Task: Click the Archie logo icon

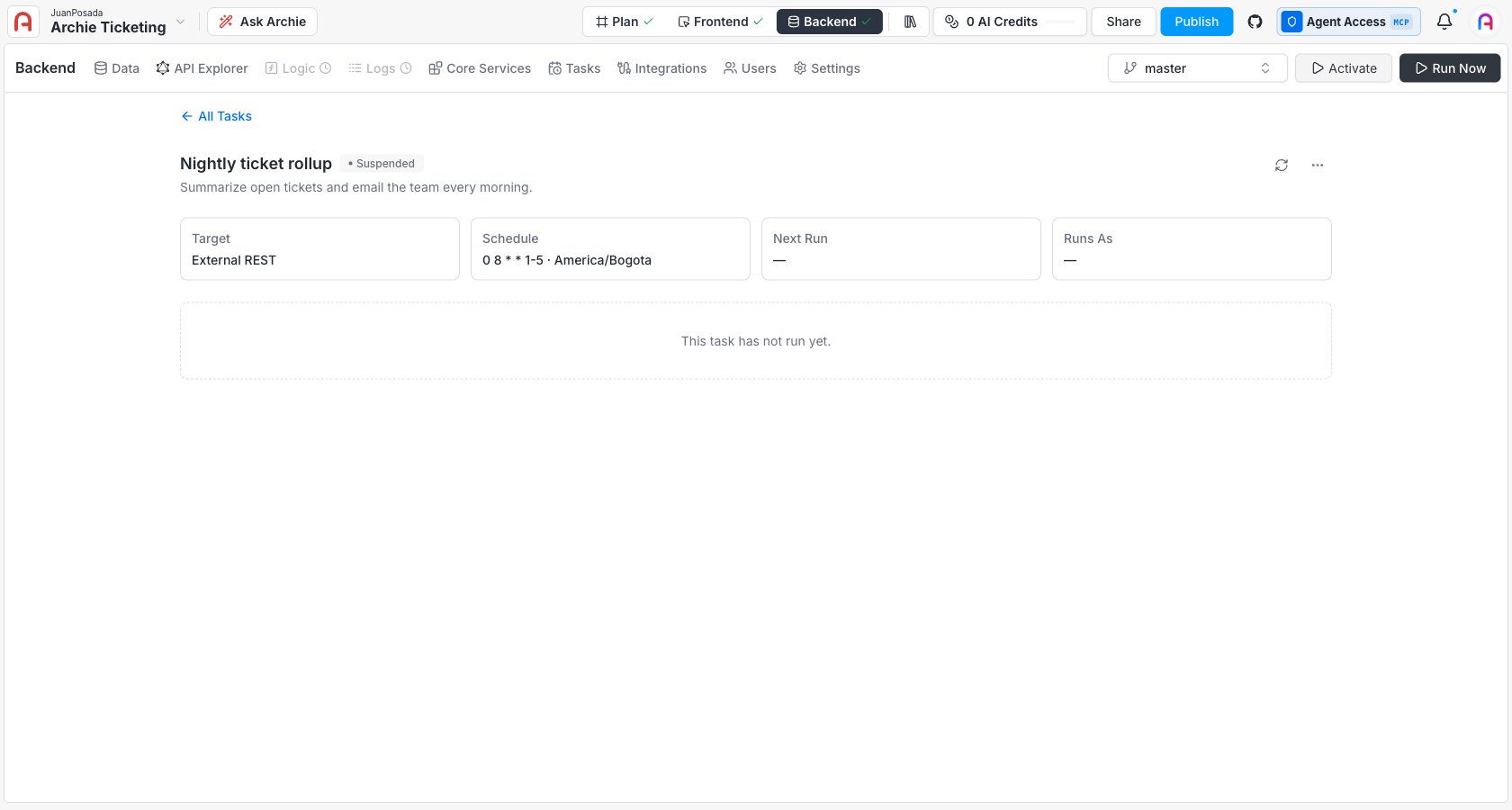Action: click(x=23, y=22)
